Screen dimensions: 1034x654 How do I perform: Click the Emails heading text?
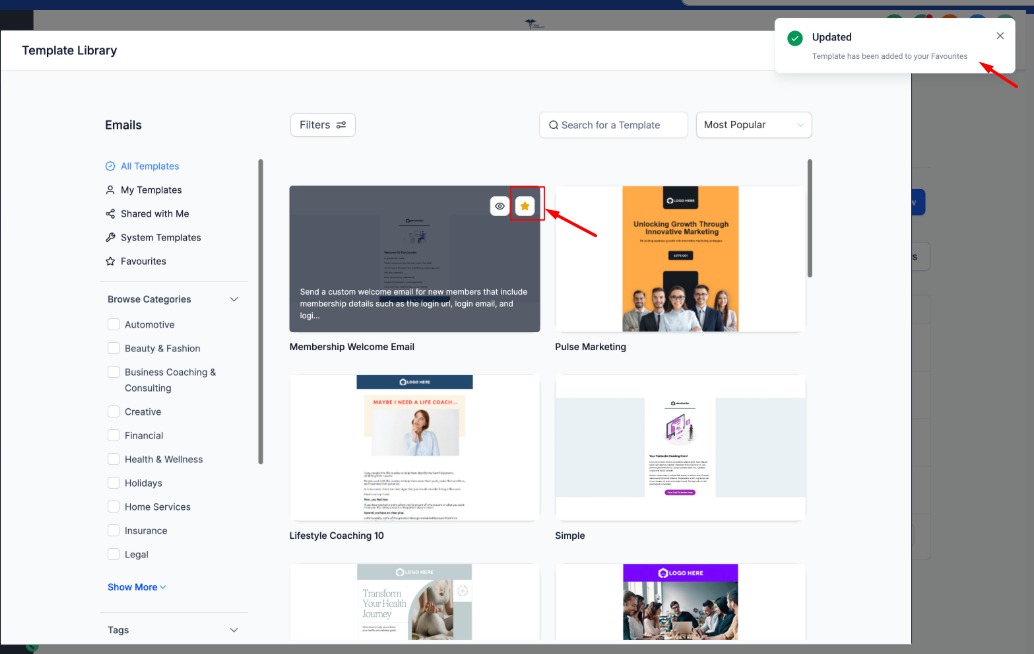(x=123, y=125)
